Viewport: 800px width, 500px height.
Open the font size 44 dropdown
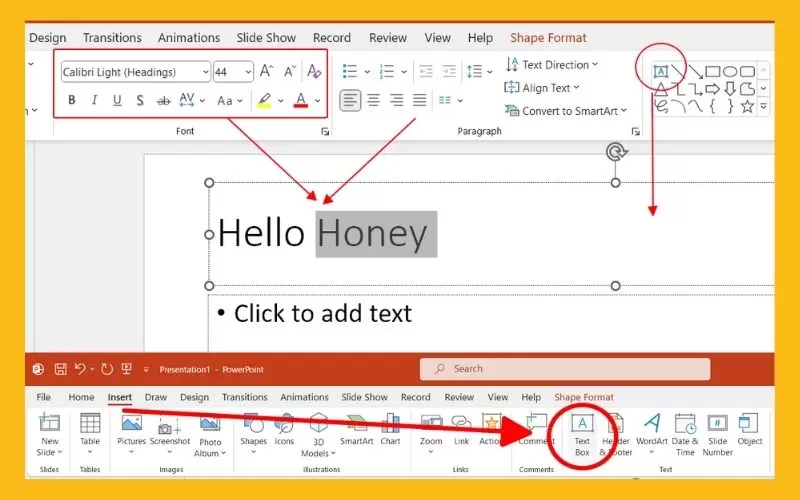248,72
